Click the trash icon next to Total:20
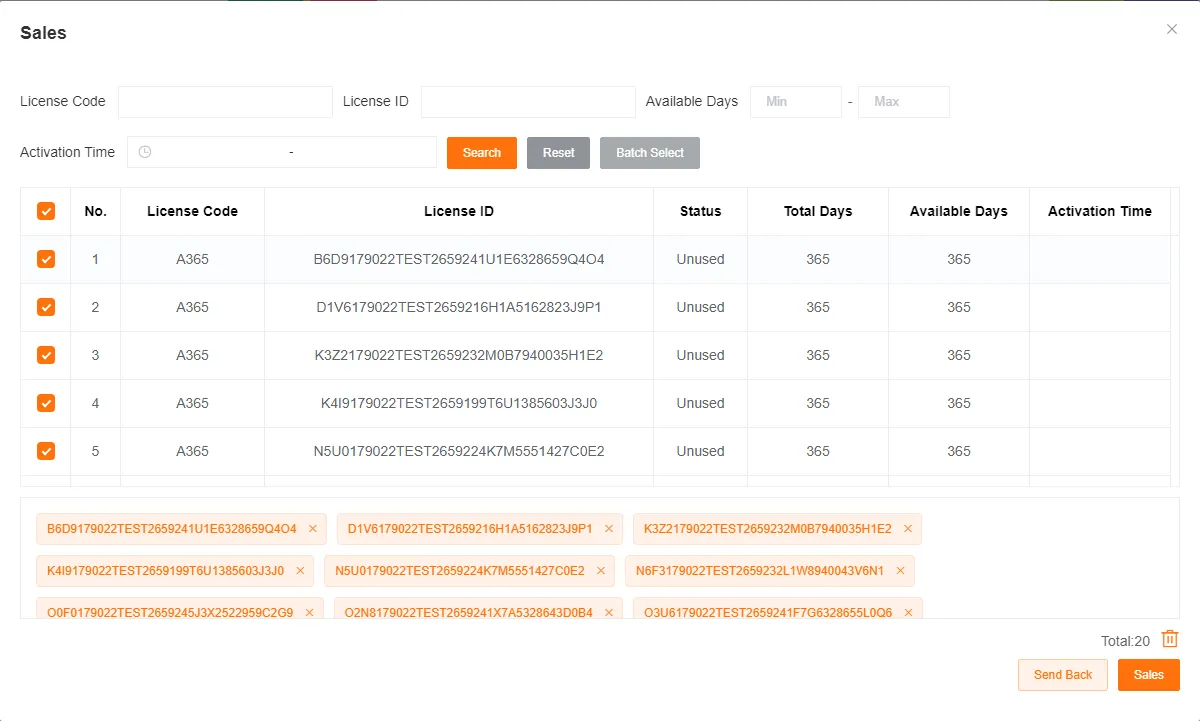The height and width of the screenshot is (721, 1200). coord(1170,640)
